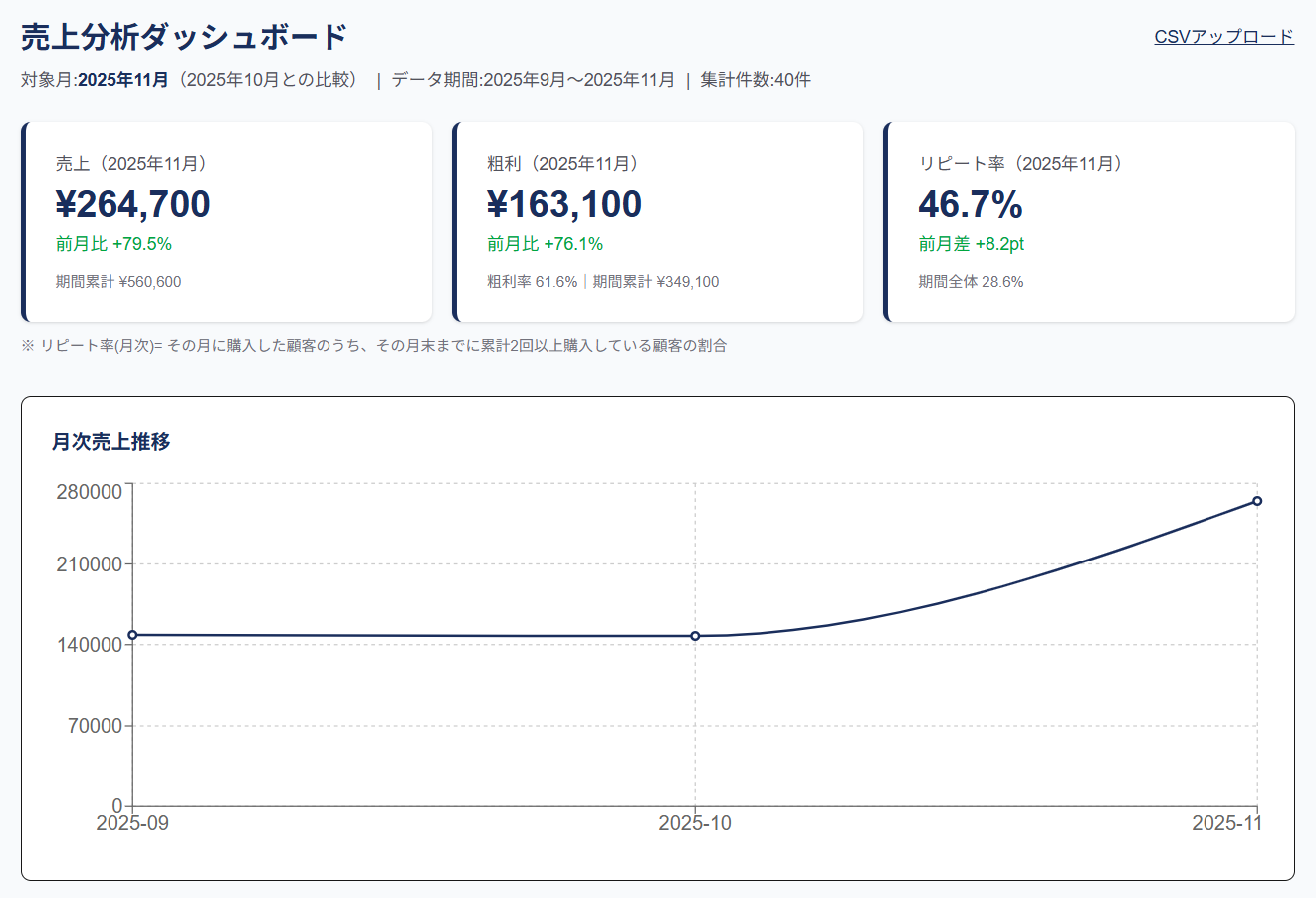Click the sales value ¥264,700
Image resolution: width=1316 pixels, height=898 pixels.
pos(133,204)
